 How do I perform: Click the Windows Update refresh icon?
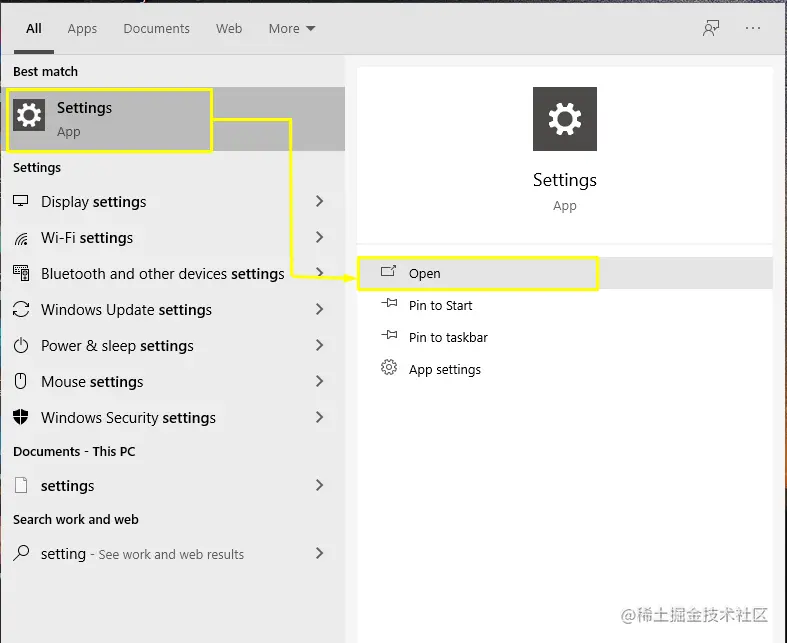(21, 309)
